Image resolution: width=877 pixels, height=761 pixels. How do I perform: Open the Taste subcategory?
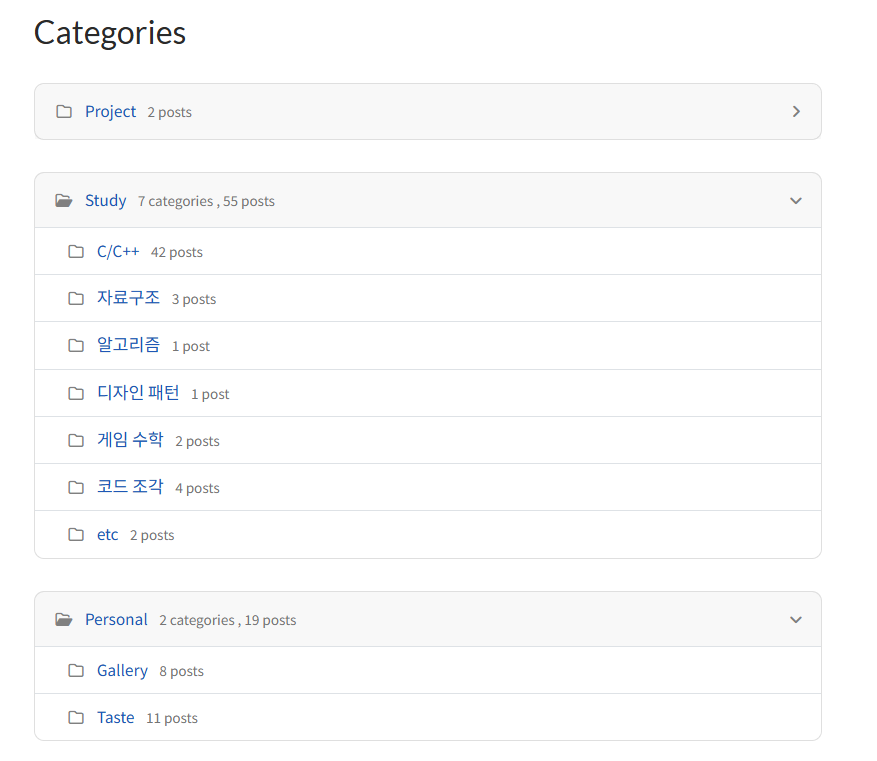[x=116, y=717]
